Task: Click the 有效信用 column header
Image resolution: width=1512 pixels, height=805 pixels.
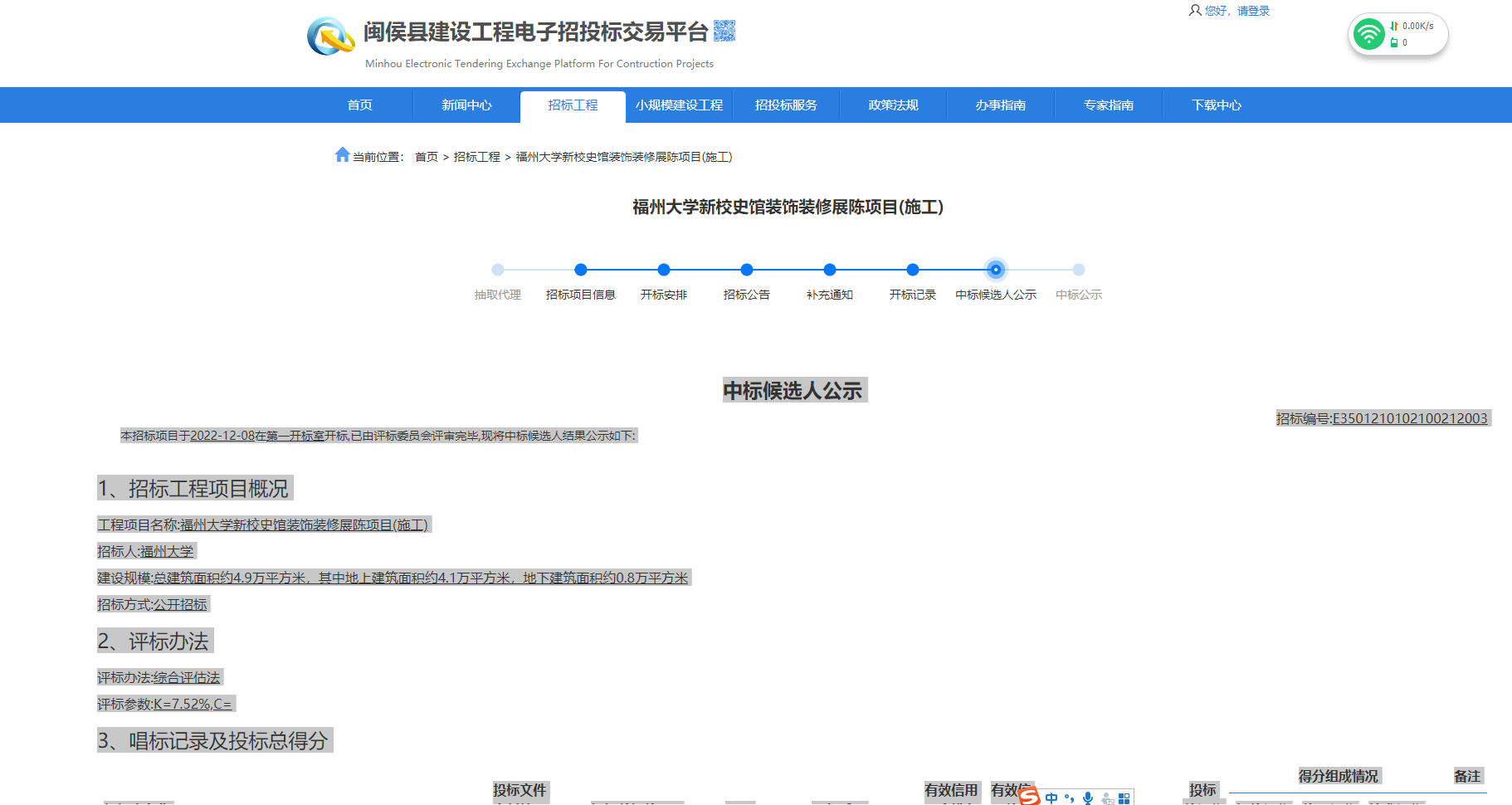Action: point(951,790)
